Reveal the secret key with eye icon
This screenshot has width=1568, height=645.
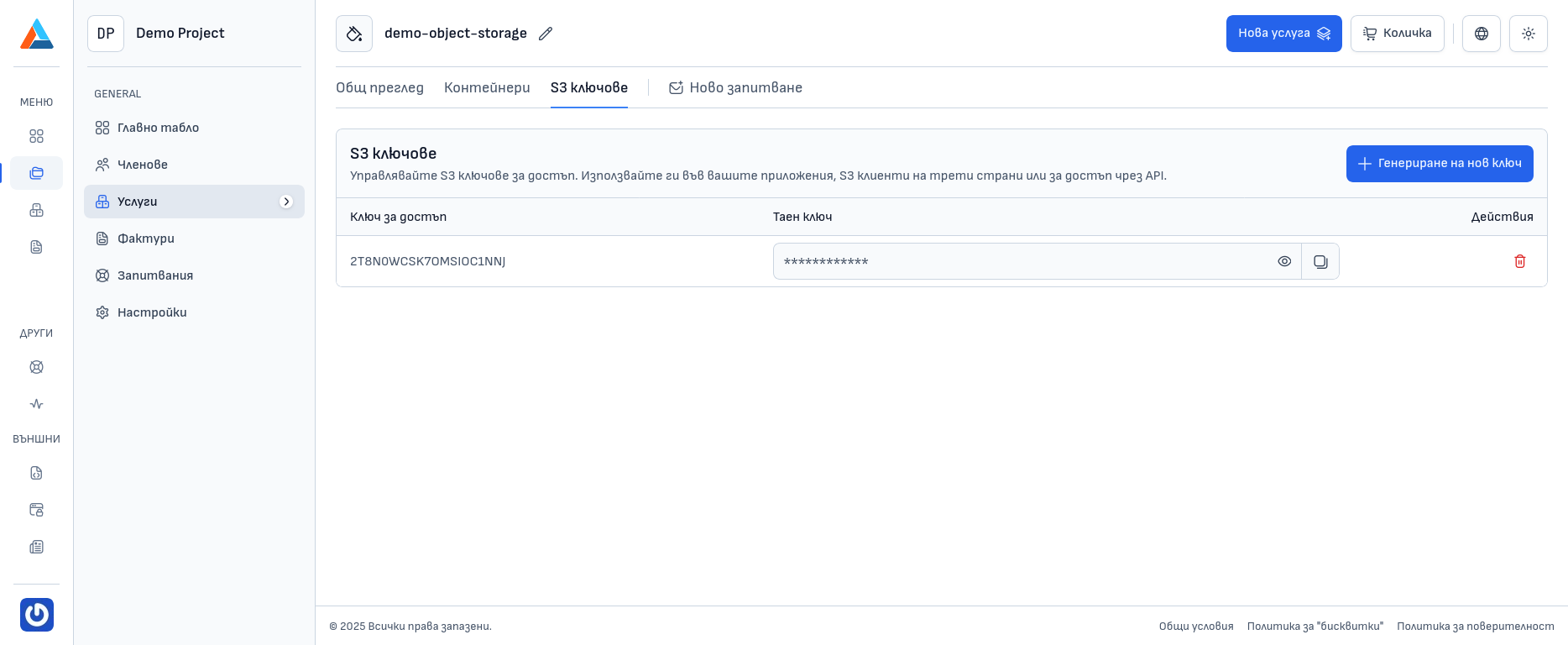1284,261
